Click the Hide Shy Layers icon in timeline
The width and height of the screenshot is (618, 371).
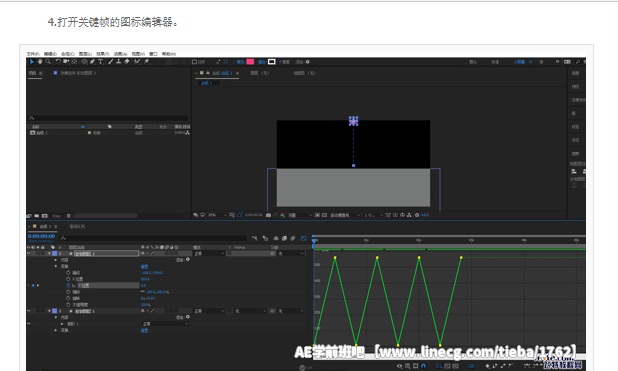[x=276, y=238]
